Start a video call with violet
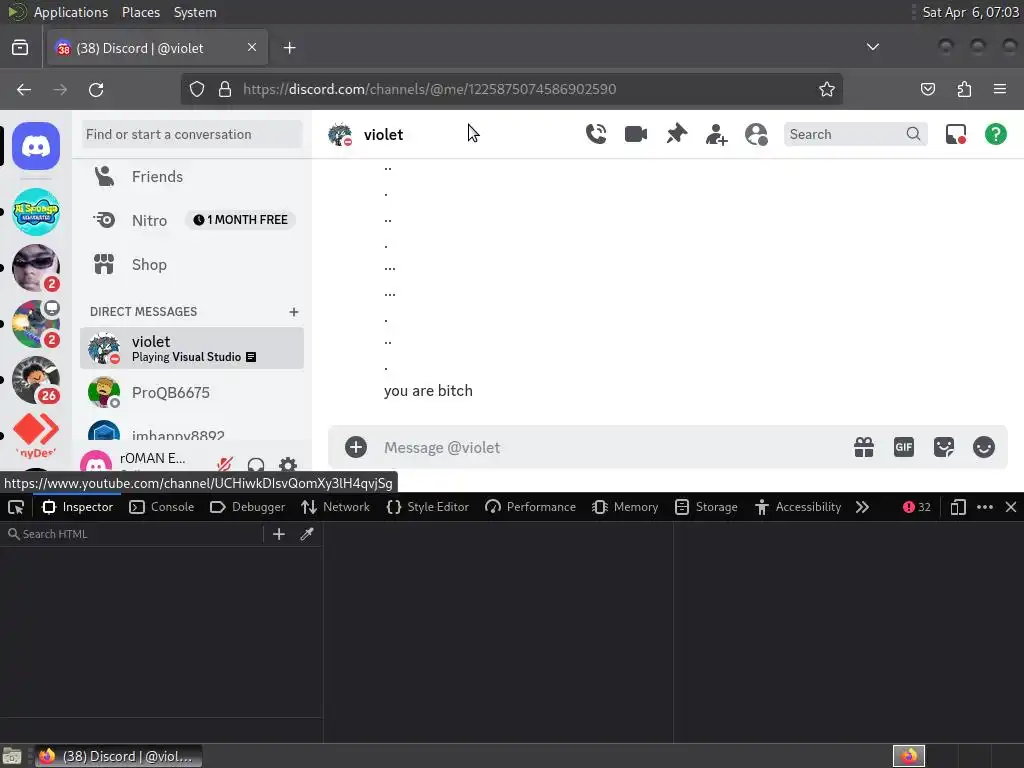The width and height of the screenshot is (1024, 768). 635,134
